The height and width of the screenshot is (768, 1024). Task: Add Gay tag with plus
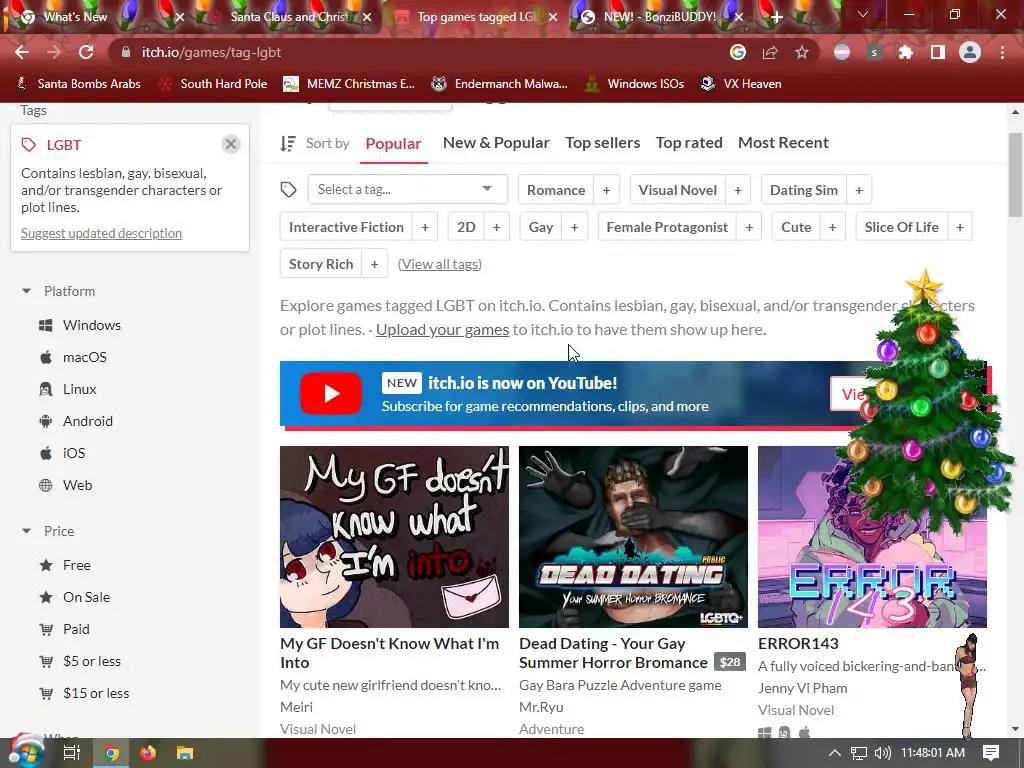575,227
